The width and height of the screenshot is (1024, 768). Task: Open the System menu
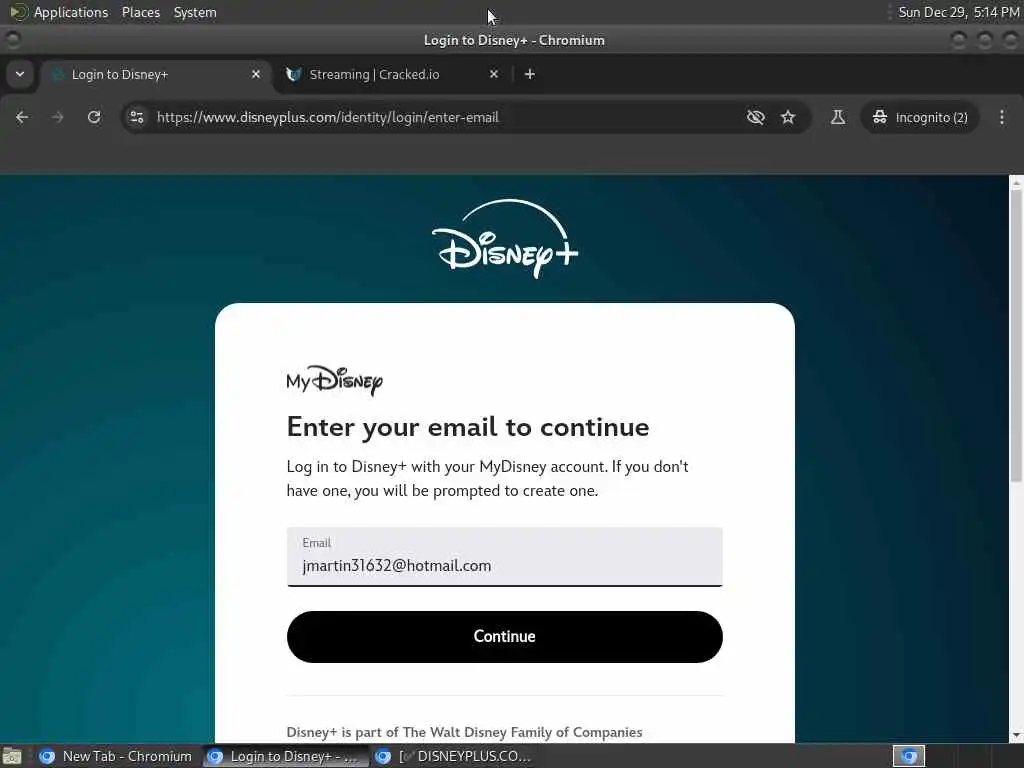click(195, 12)
